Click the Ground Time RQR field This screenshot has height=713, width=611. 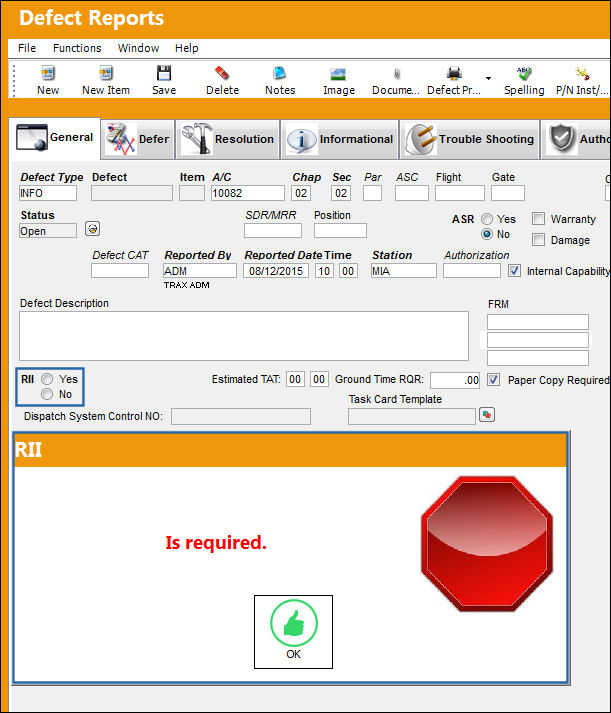455,380
